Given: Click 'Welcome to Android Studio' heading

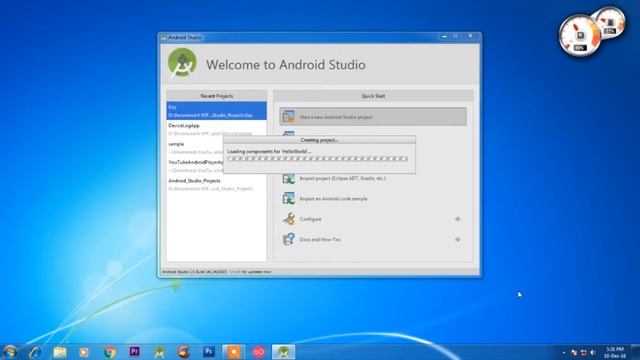Looking at the screenshot, I should click(286, 64).
